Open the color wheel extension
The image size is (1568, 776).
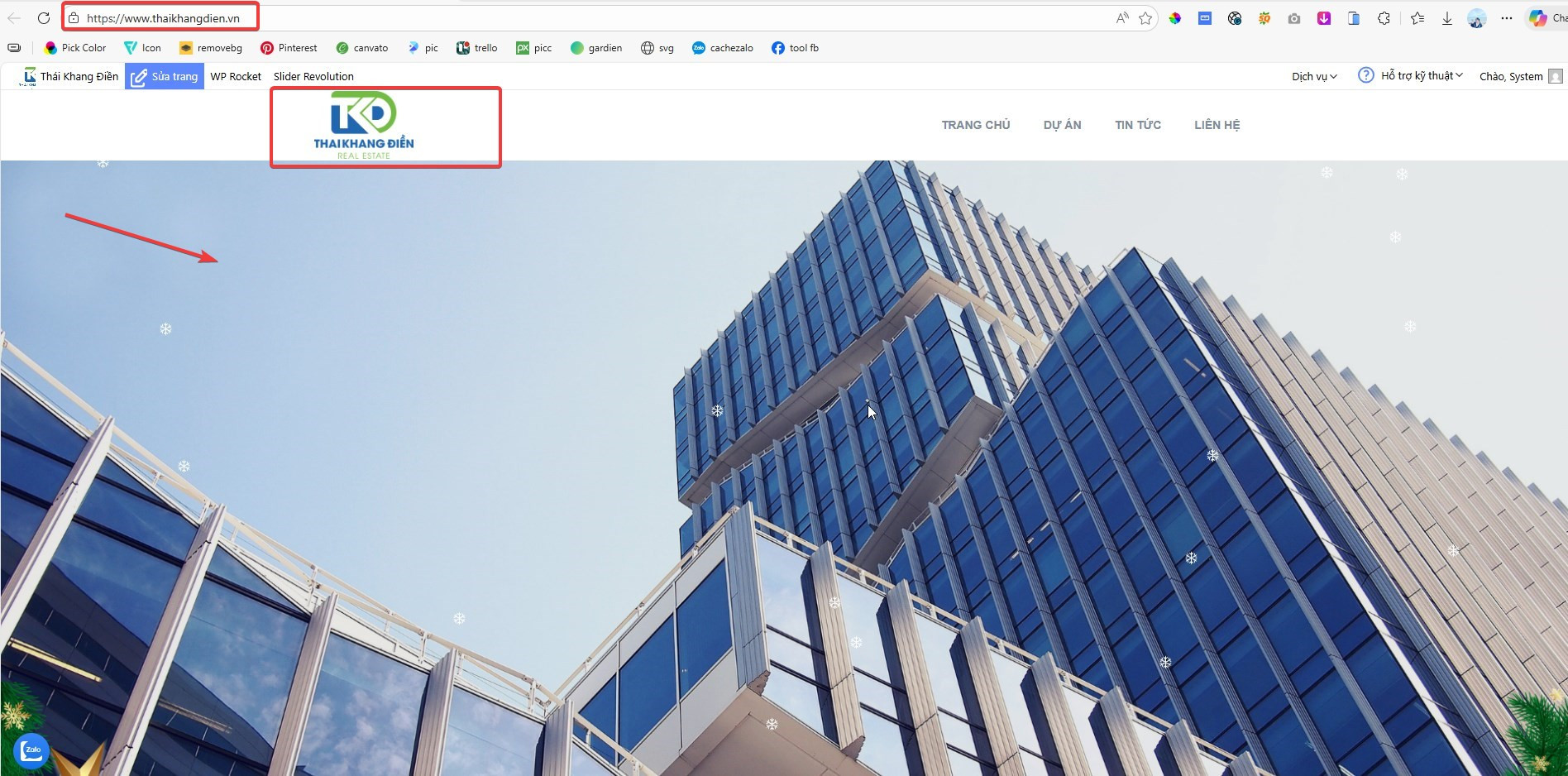(1175, 18)
